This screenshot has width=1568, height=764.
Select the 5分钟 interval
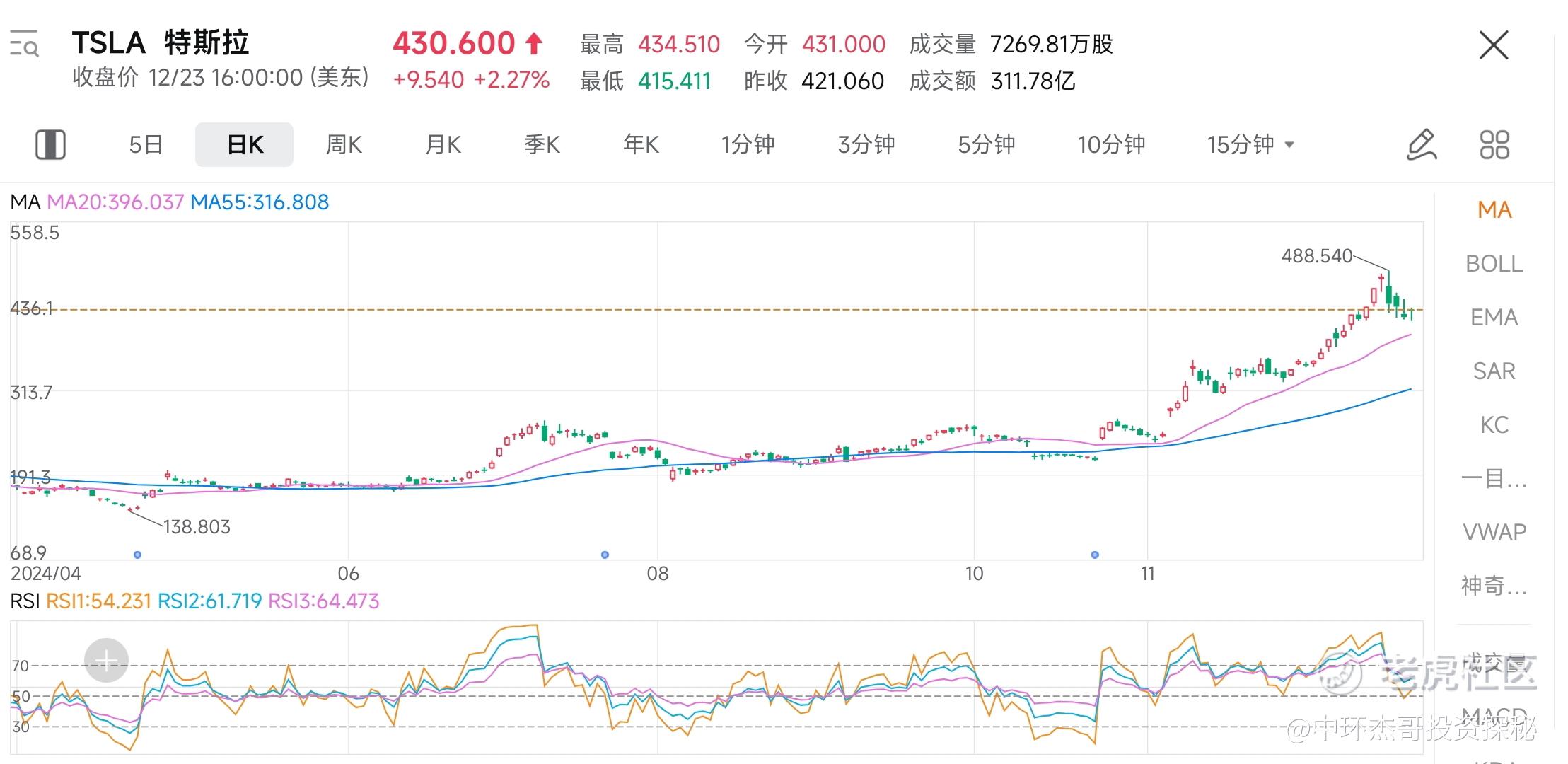click(986, 144)
